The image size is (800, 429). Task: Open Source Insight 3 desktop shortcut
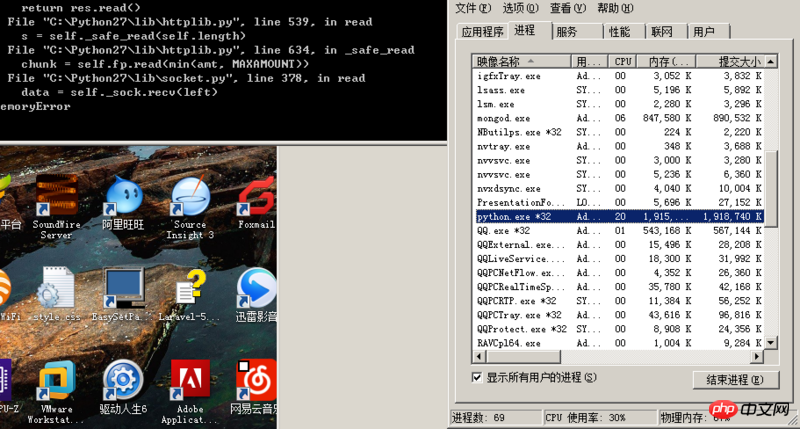pos(190,207)
